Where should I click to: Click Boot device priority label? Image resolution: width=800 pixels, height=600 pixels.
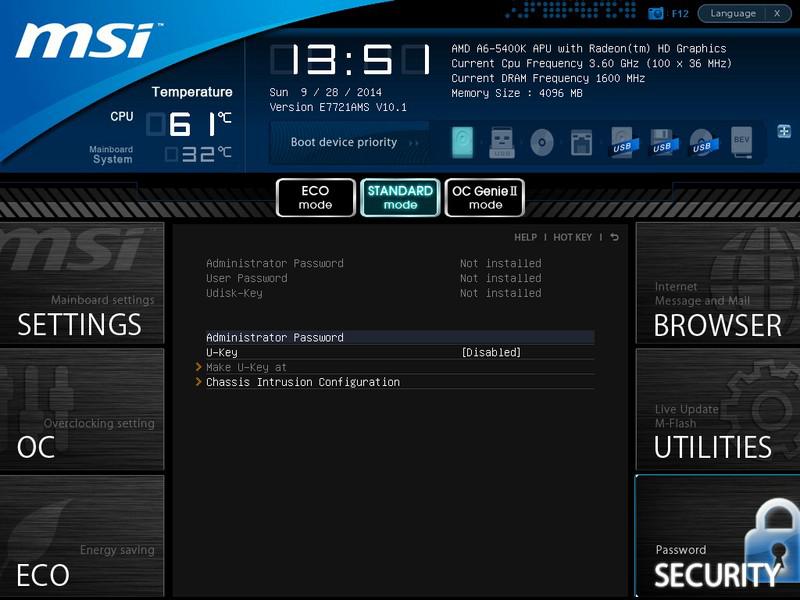[x=344, y=142]
